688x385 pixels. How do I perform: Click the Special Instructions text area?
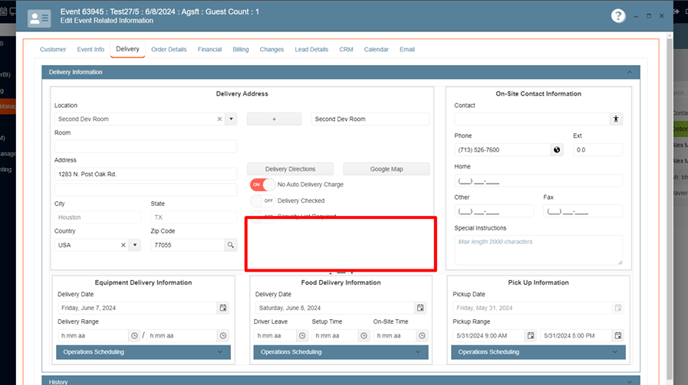pos(538,250)
